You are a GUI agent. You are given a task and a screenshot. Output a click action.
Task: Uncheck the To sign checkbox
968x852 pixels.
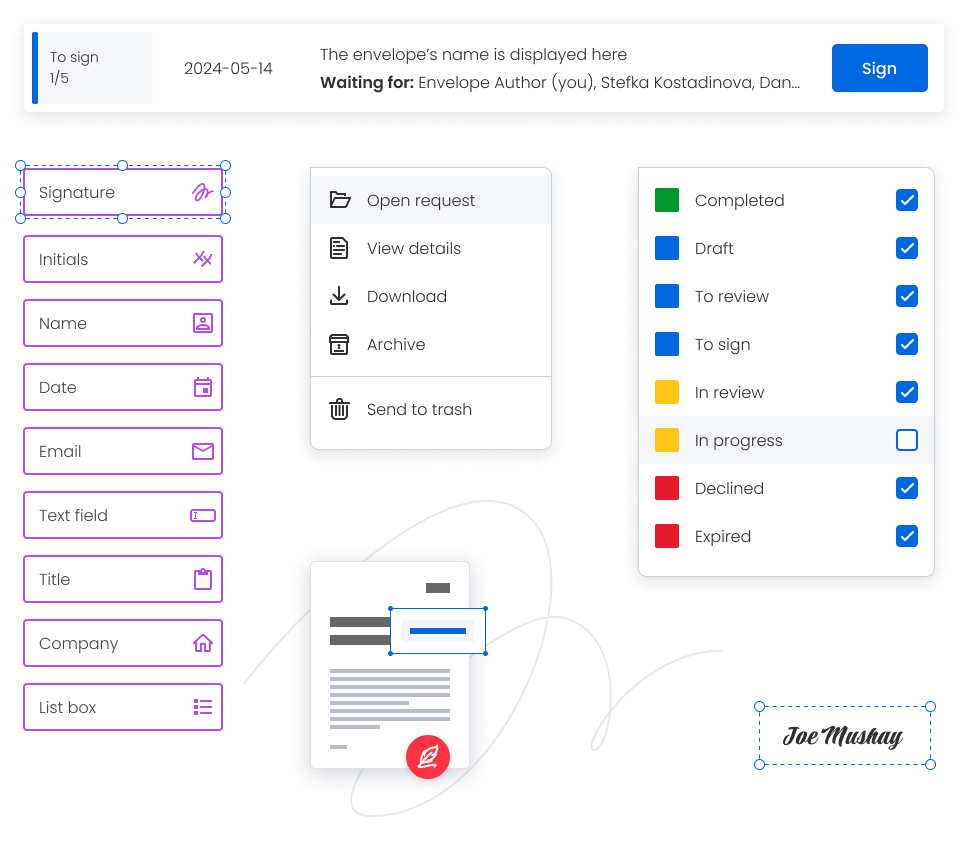point(906,344)
